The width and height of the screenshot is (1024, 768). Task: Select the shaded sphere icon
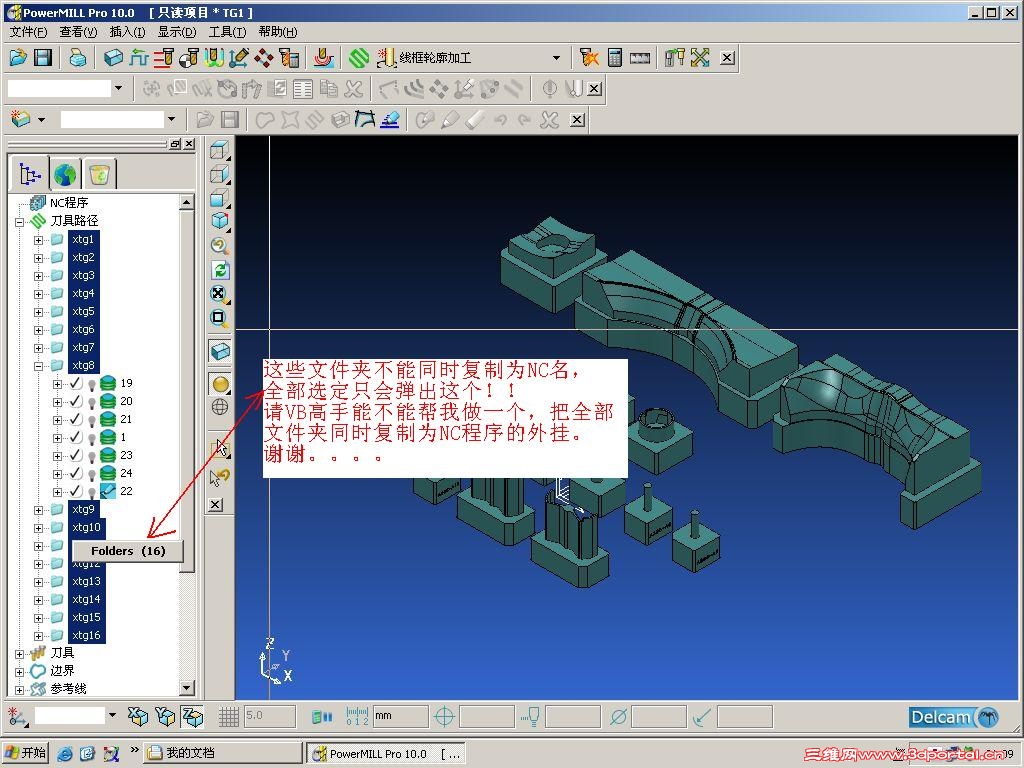coord(220,384)
